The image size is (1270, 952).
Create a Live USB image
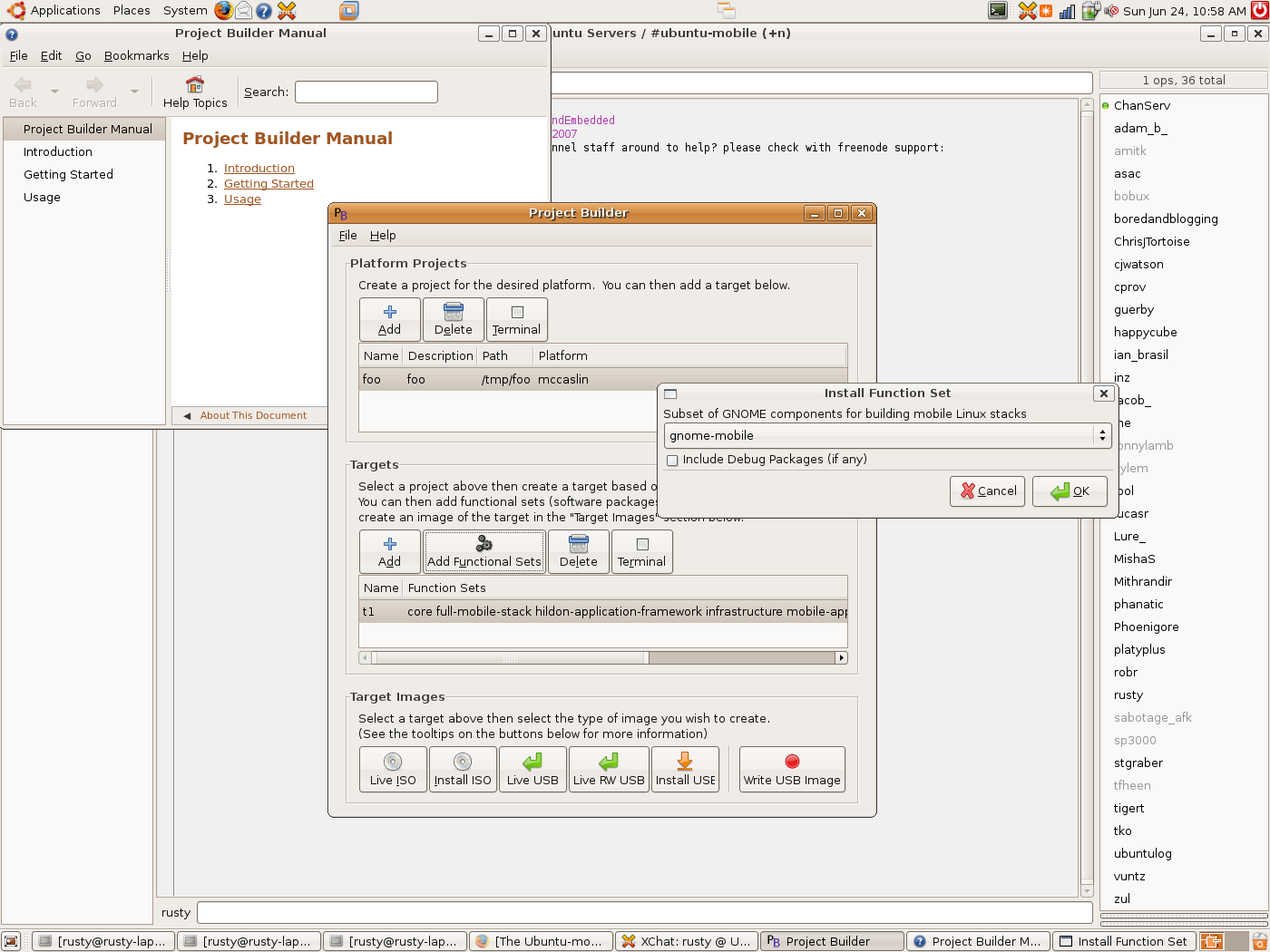tap(532, 770)
